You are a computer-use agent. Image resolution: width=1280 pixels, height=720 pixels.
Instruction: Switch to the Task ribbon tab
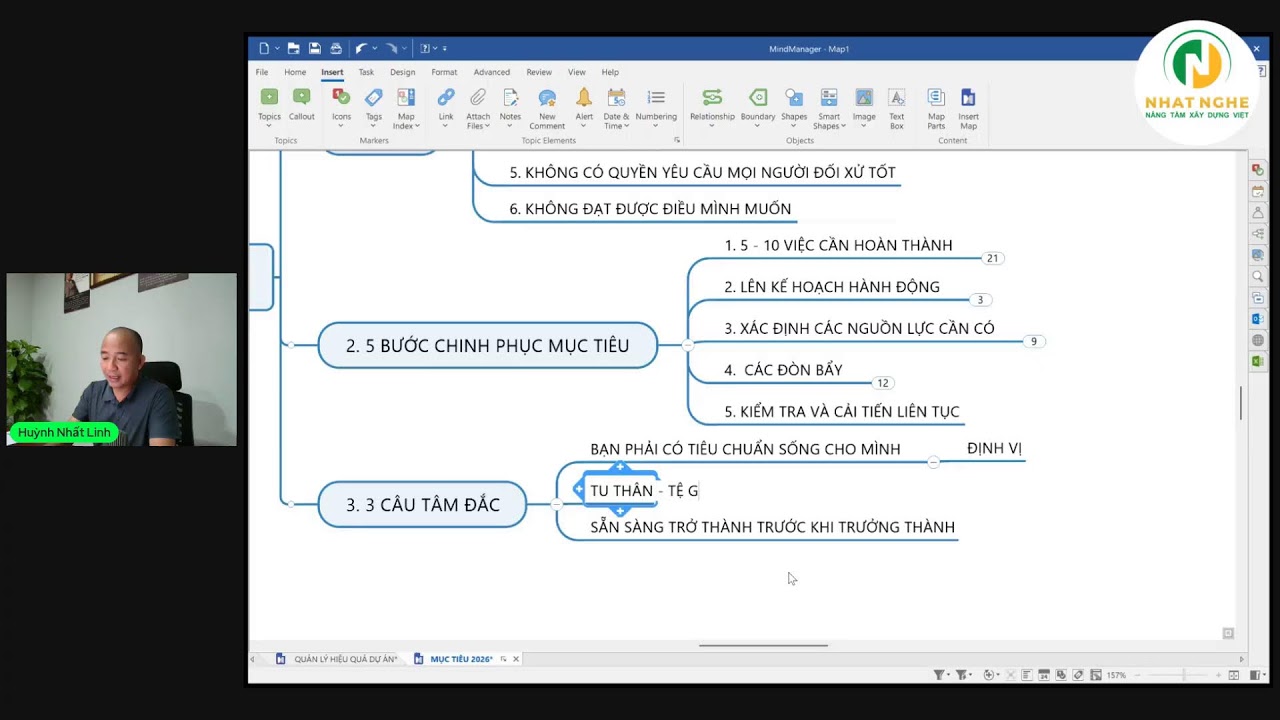[366, 72]
